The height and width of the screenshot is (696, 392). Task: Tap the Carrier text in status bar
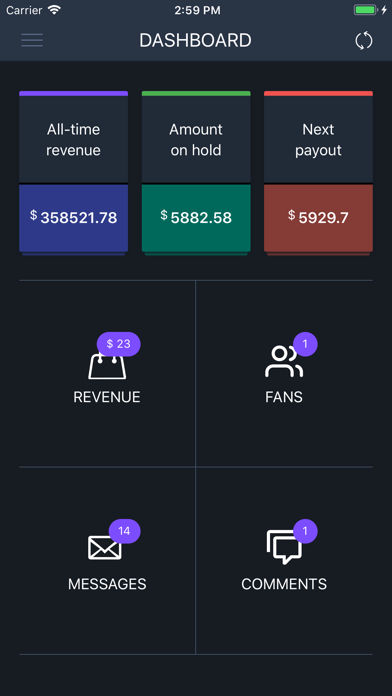click(24, 10)
